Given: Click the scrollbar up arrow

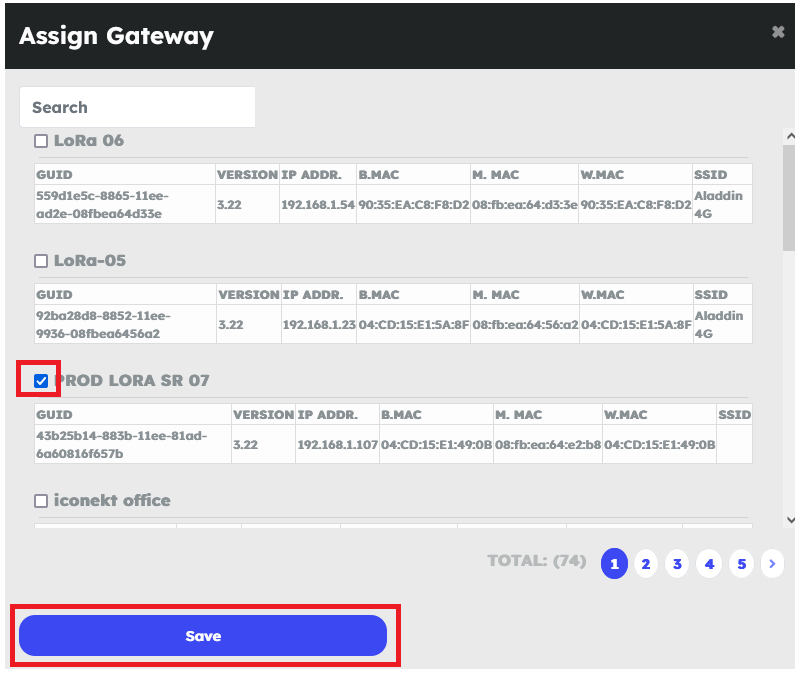Looking at the screenshot, I should point(789,137).
